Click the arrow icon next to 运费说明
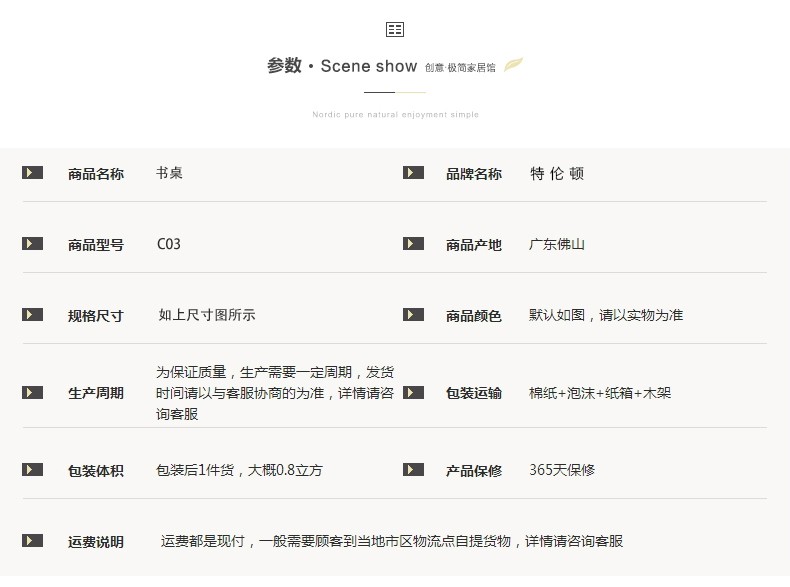Screen dimensions: 790x587 pos(33,541)
